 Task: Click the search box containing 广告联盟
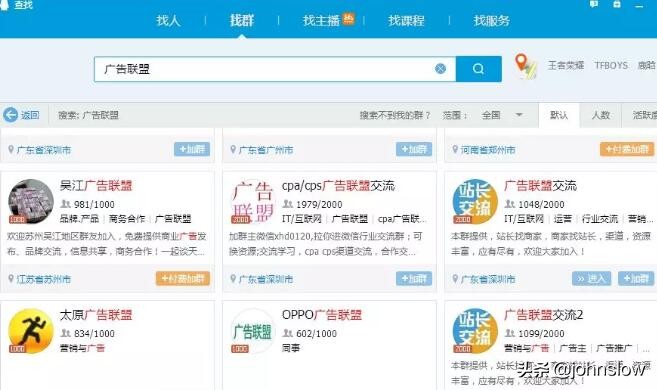coord(275,69)
